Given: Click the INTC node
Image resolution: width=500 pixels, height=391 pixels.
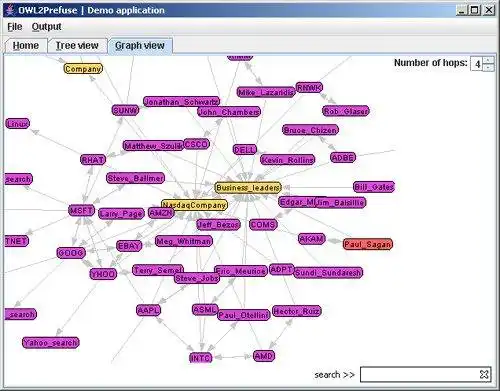Looking at the screenshot, I should point(201,358).
